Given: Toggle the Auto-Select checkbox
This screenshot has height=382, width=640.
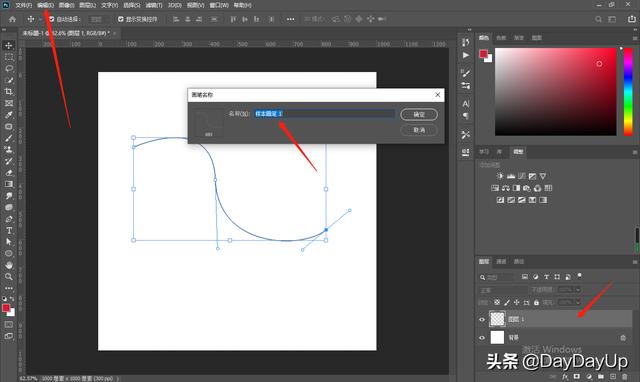Looking at the screenshot, I should pyautogui.click(x=52, y=19).
